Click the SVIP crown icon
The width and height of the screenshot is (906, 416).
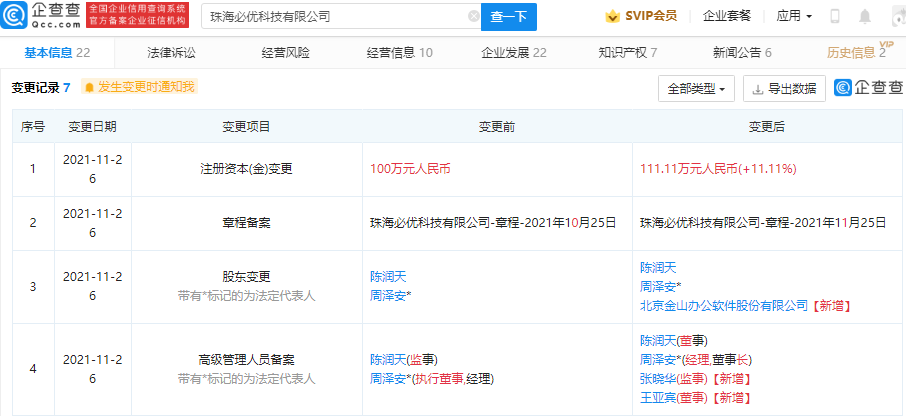click(612, 16)
